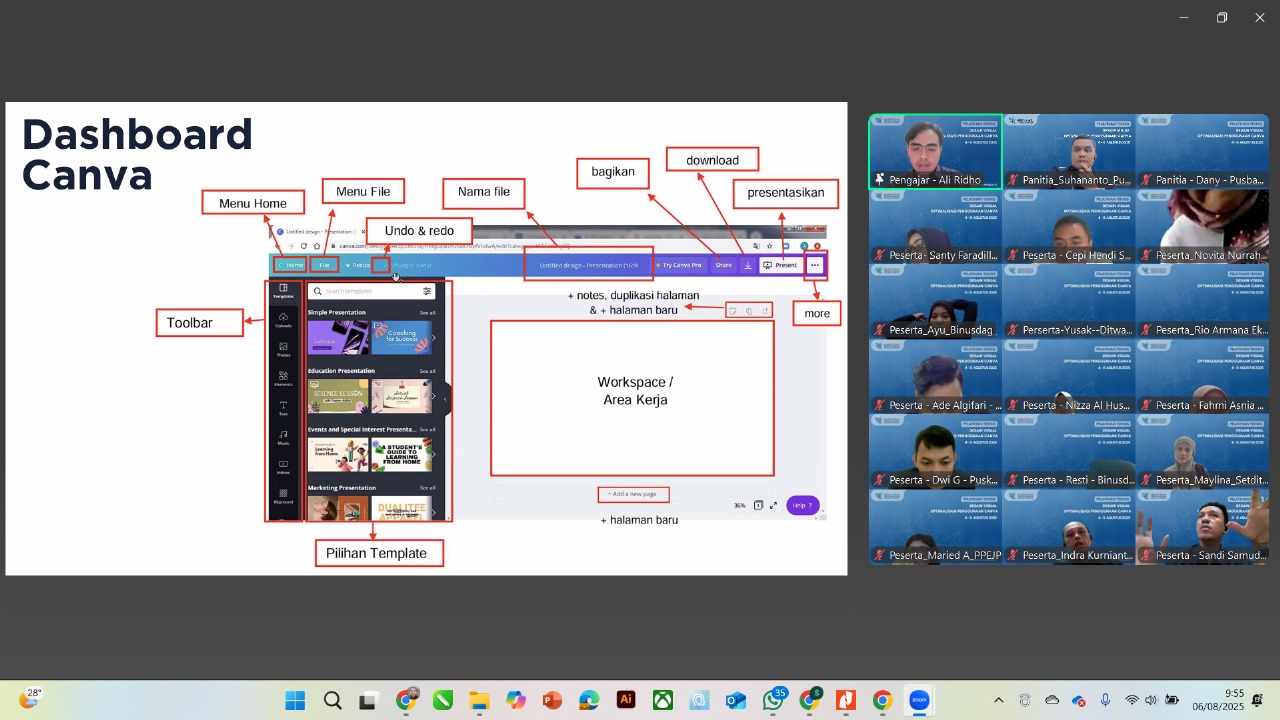The height and width of the screenshot is (720, 1280).
Task: Select Panitia_Suhananto video tile
Action: 1069,151
